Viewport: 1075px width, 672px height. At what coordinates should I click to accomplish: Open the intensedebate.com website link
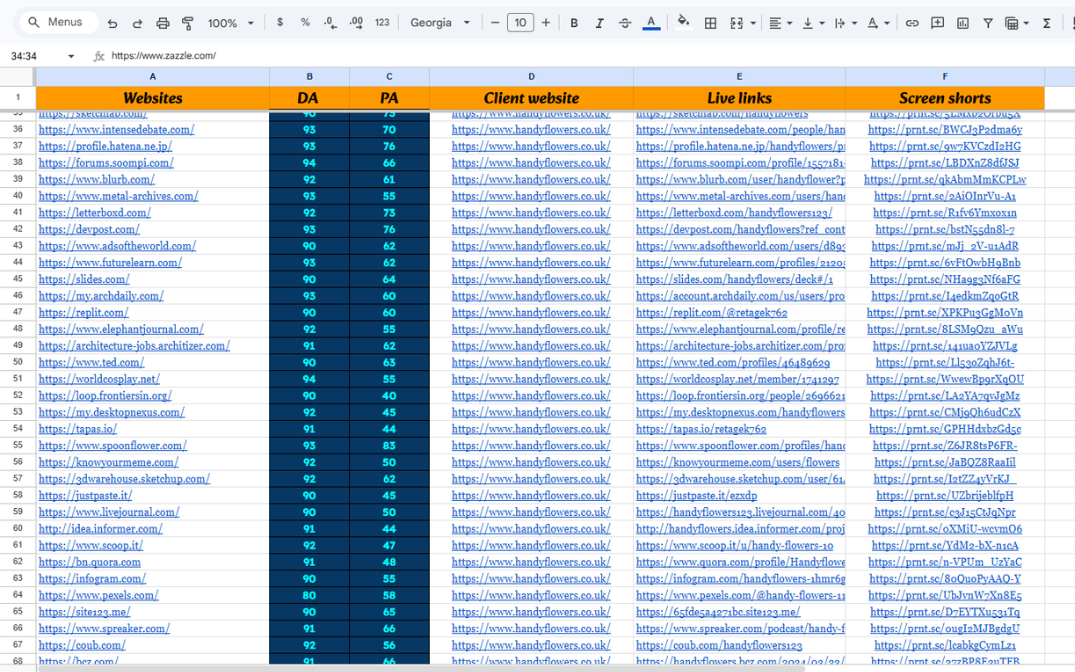[116, 130]
